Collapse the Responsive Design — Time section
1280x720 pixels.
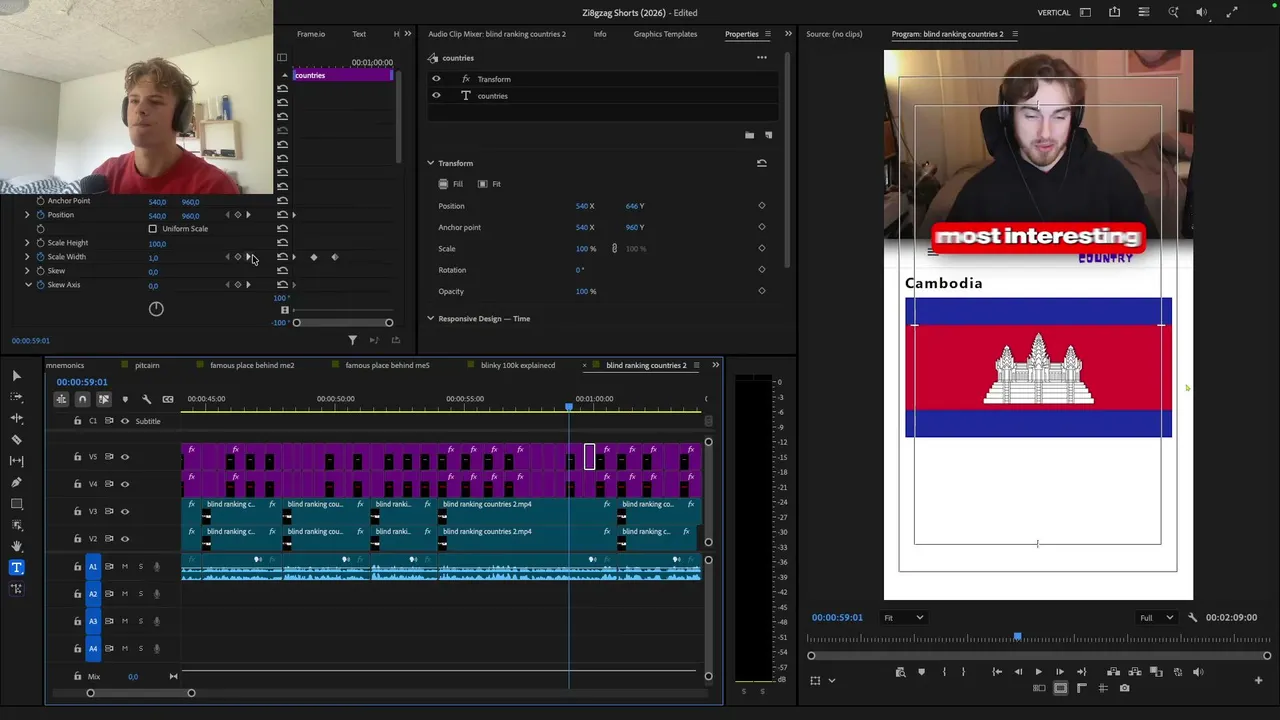tap(431, 319)
